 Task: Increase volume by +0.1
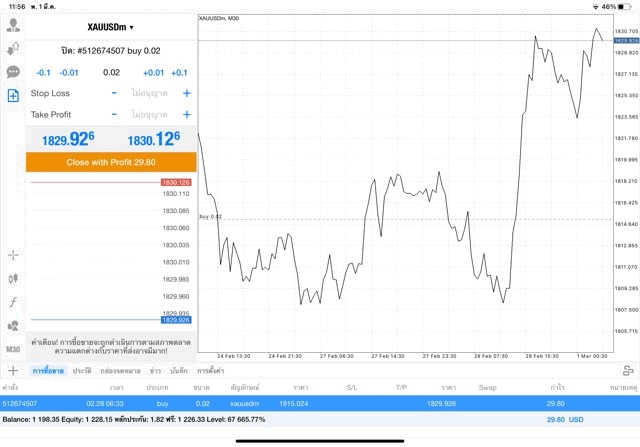(x=179, y=73)
